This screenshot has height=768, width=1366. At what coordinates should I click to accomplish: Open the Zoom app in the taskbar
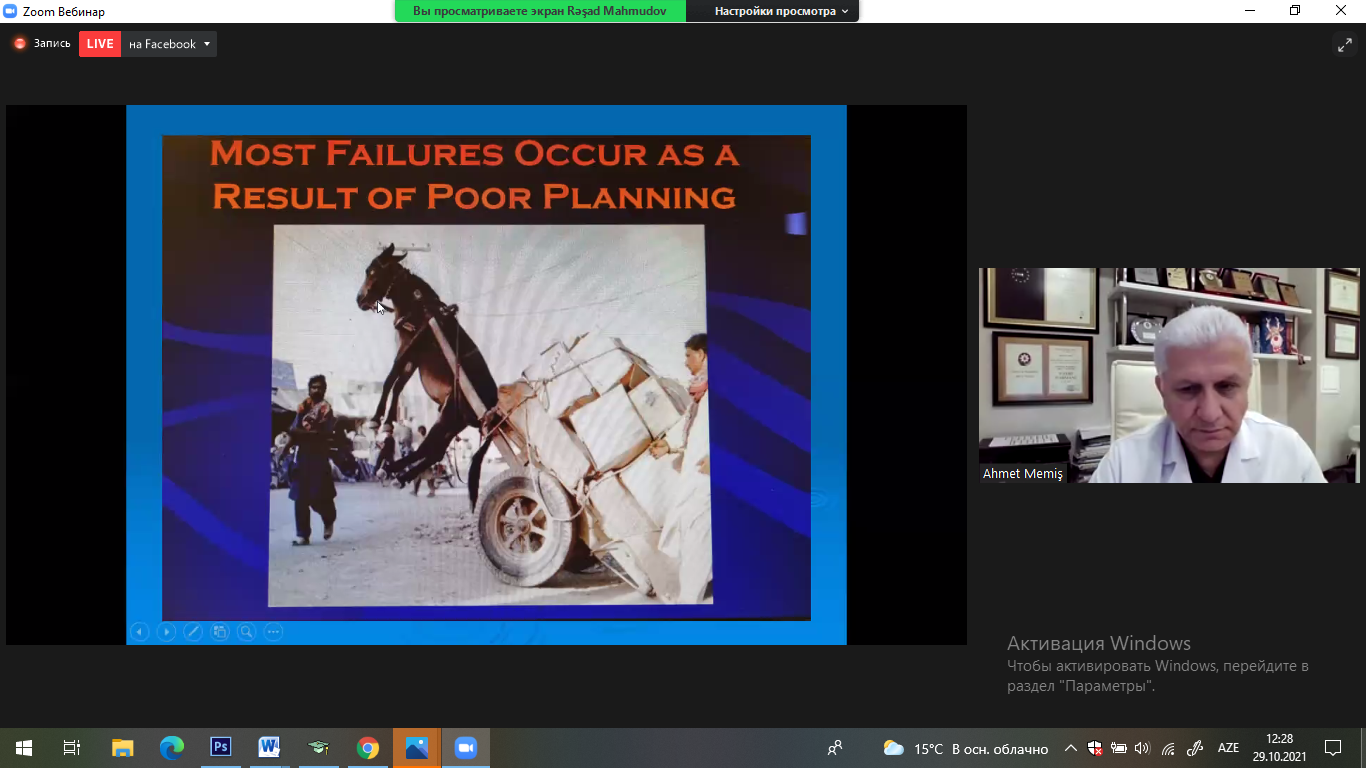tap(465, 748)
